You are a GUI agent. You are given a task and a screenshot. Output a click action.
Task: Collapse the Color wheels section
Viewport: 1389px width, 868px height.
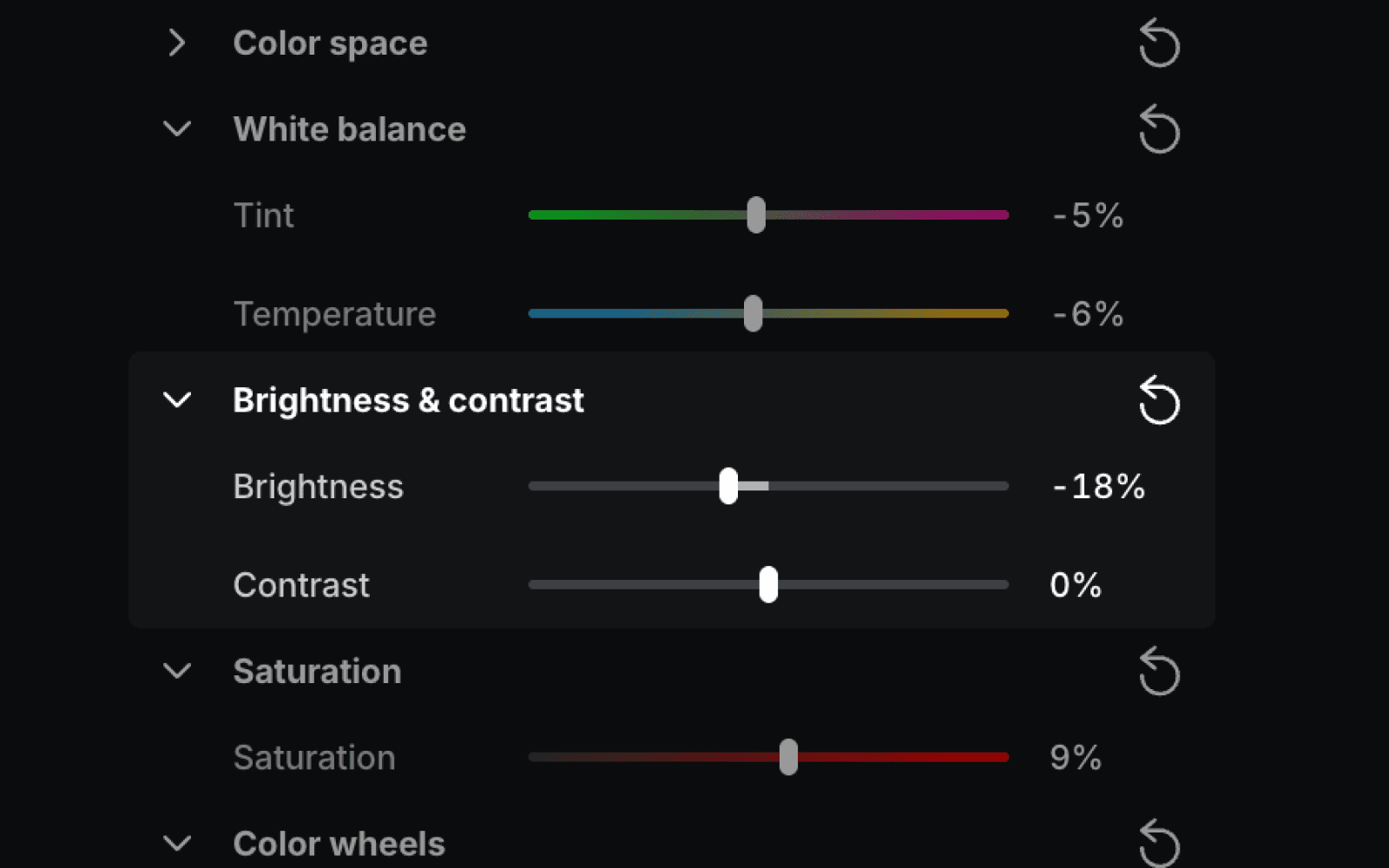pos(177,844)
